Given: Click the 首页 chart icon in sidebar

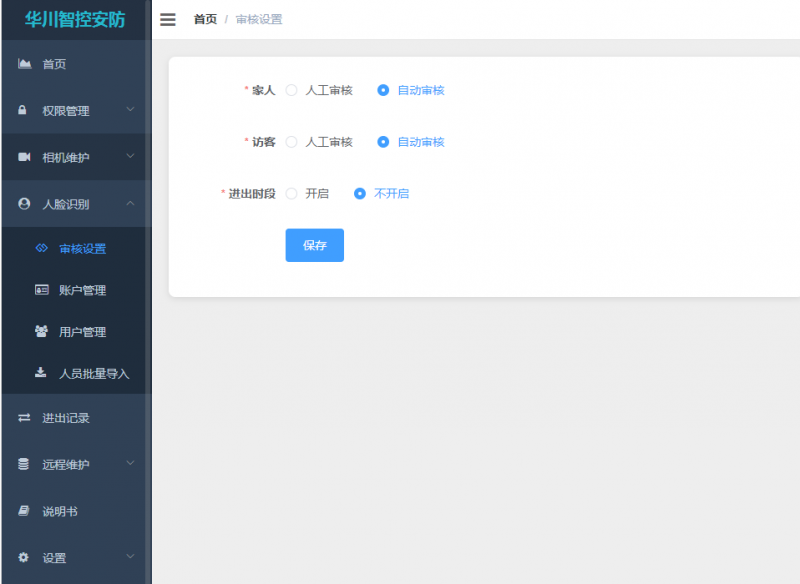Looking at the screenshot, I should 24,64.
